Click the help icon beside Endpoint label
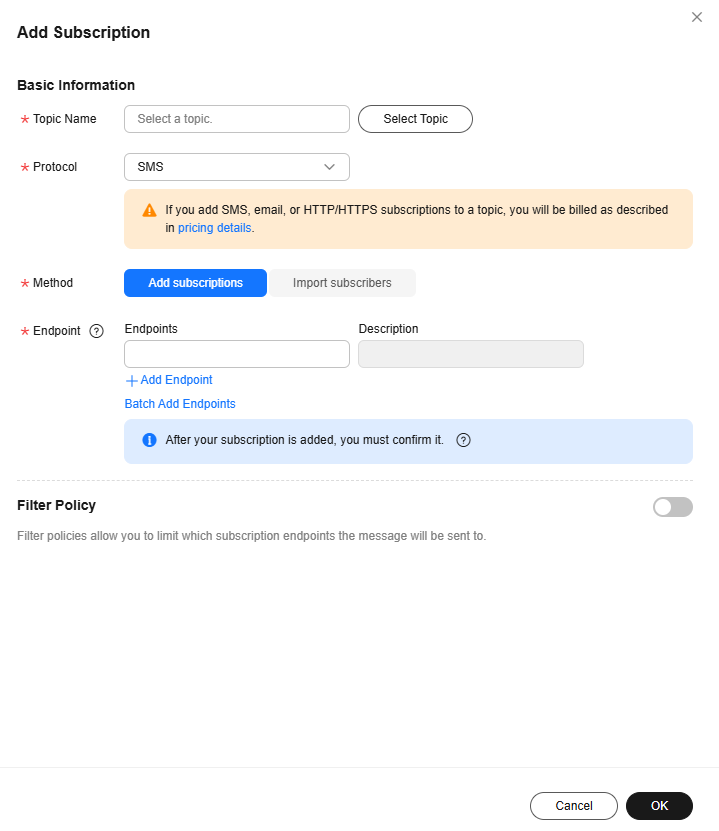Screen dimensions: 719x831 [96, 331]
